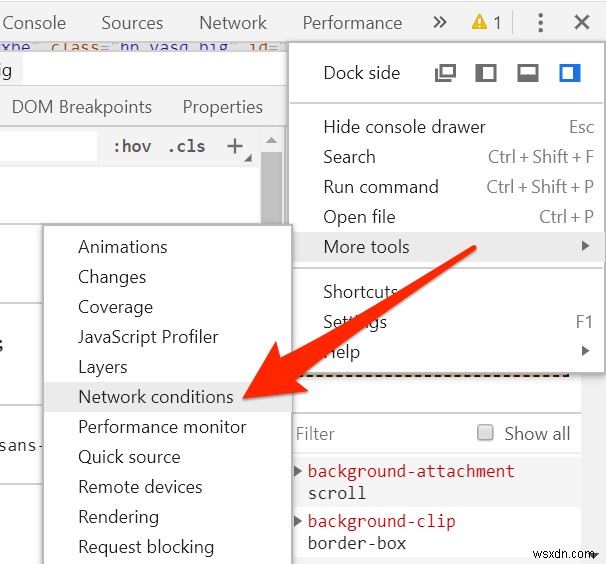The width and height of the screenshot is (606, 564).
Task: Dock DevTools to left side icon
Action: 486,73
